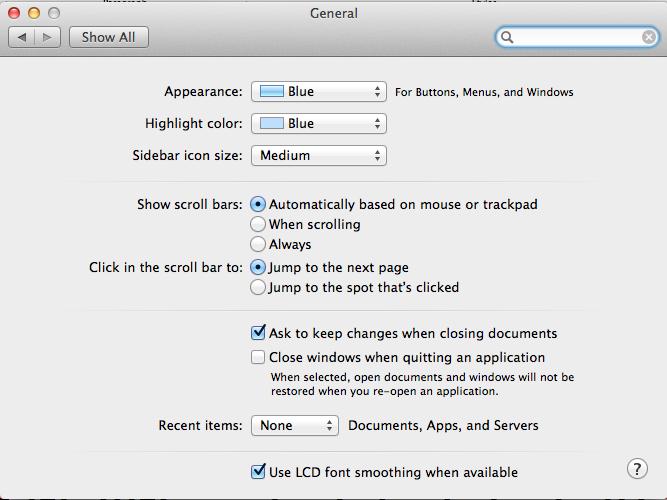The width and height of the screenshot is (667, 500).
Task: Click the back navigation arrow
Action: [22, 37]
